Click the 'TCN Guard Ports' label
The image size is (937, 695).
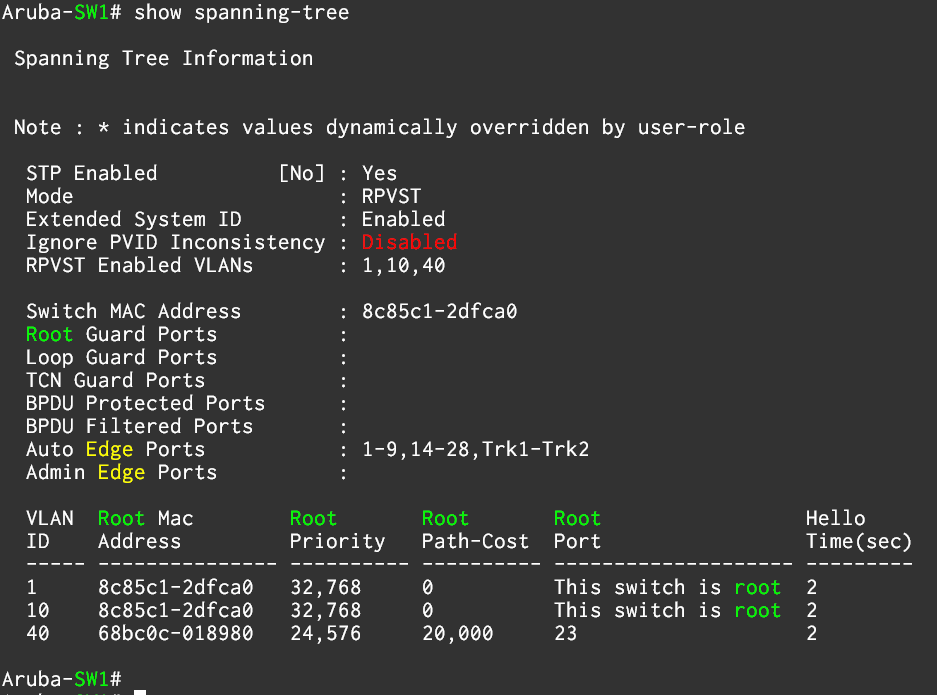(x=115, y=380)
